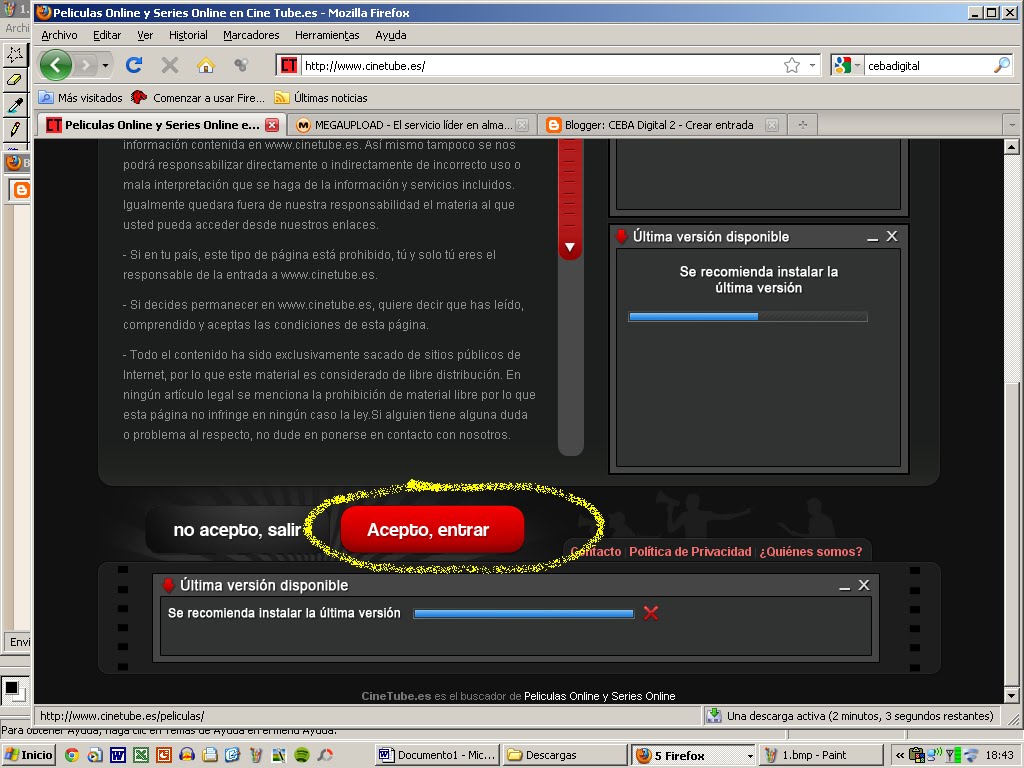Image resolution: width=1024 pixels, height=768 pixels.
Task: Open the Herramientas menu
Action: (x=327, y=35)
